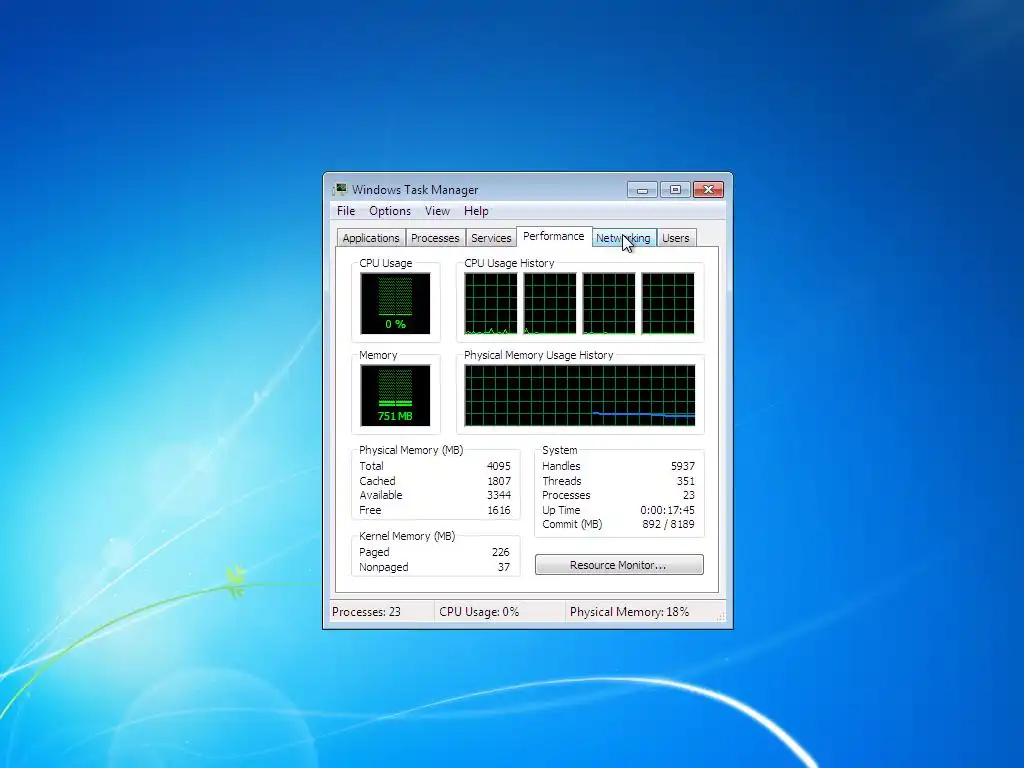Screen dimensions: 1024x768
Task: Click the Available memory value 3344
Action: (x=499, y=496)
